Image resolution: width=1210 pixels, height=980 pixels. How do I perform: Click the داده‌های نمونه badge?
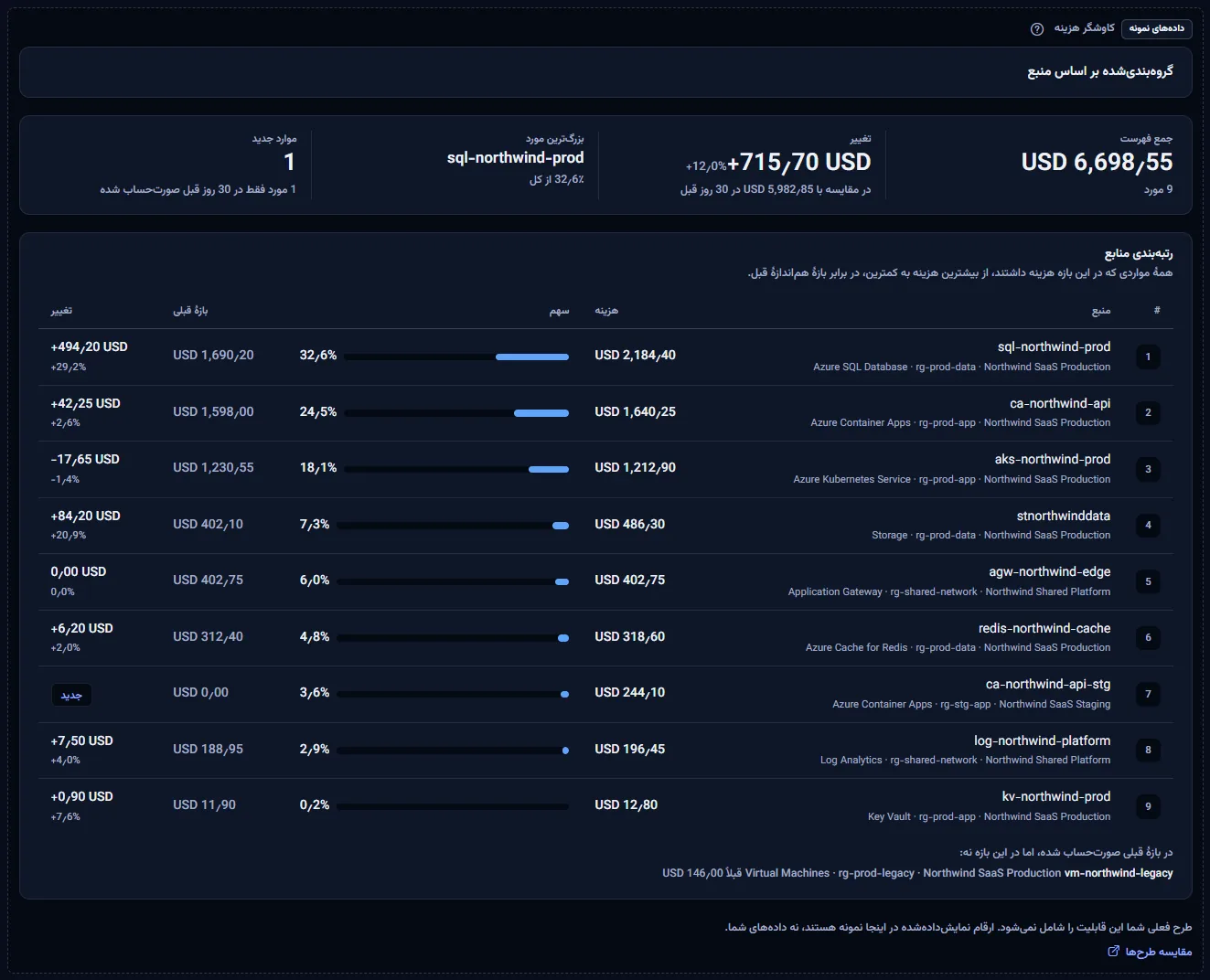[x=1156, y=28]
